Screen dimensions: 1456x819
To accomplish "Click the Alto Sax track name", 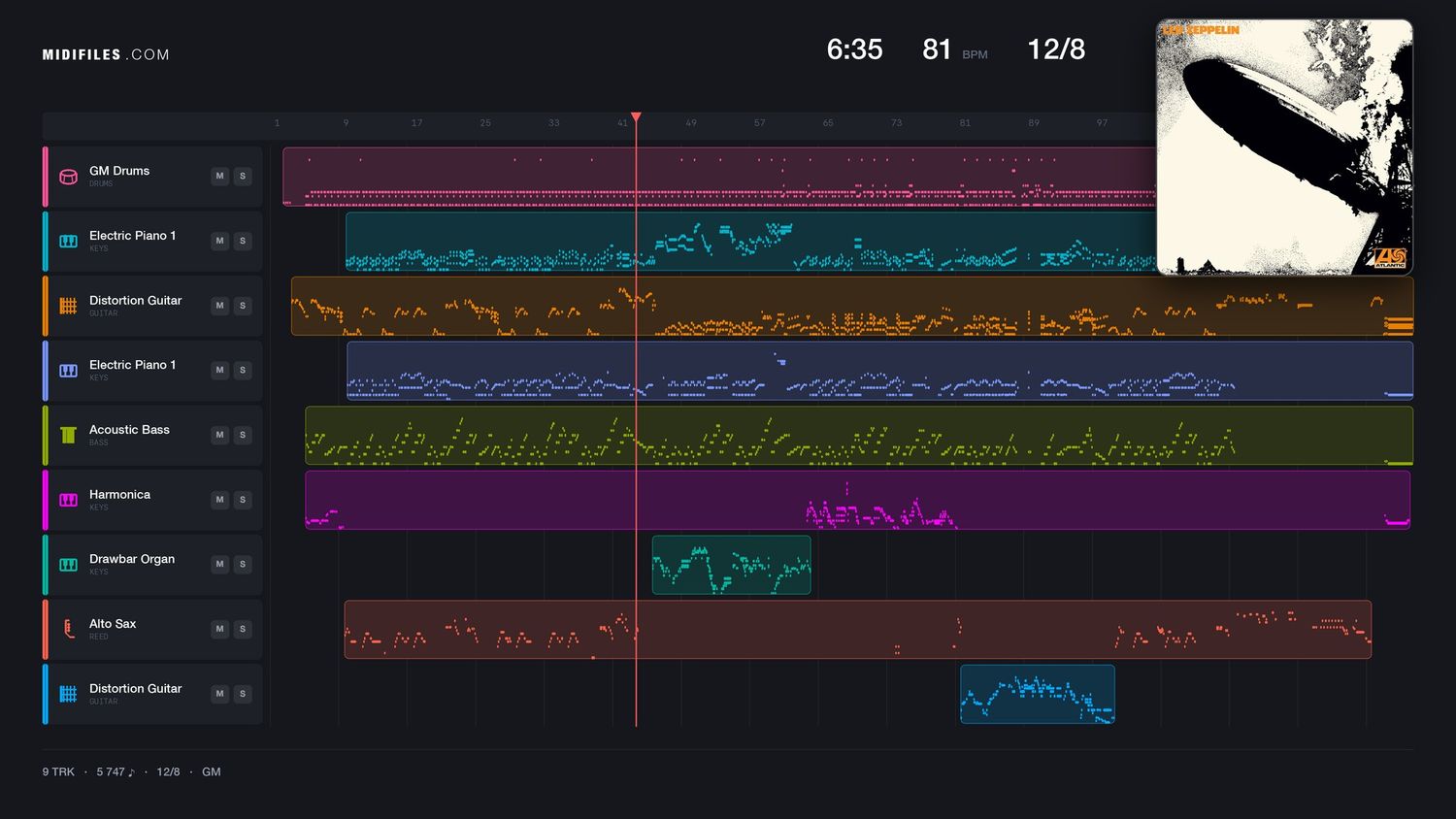I will (113, 624).
